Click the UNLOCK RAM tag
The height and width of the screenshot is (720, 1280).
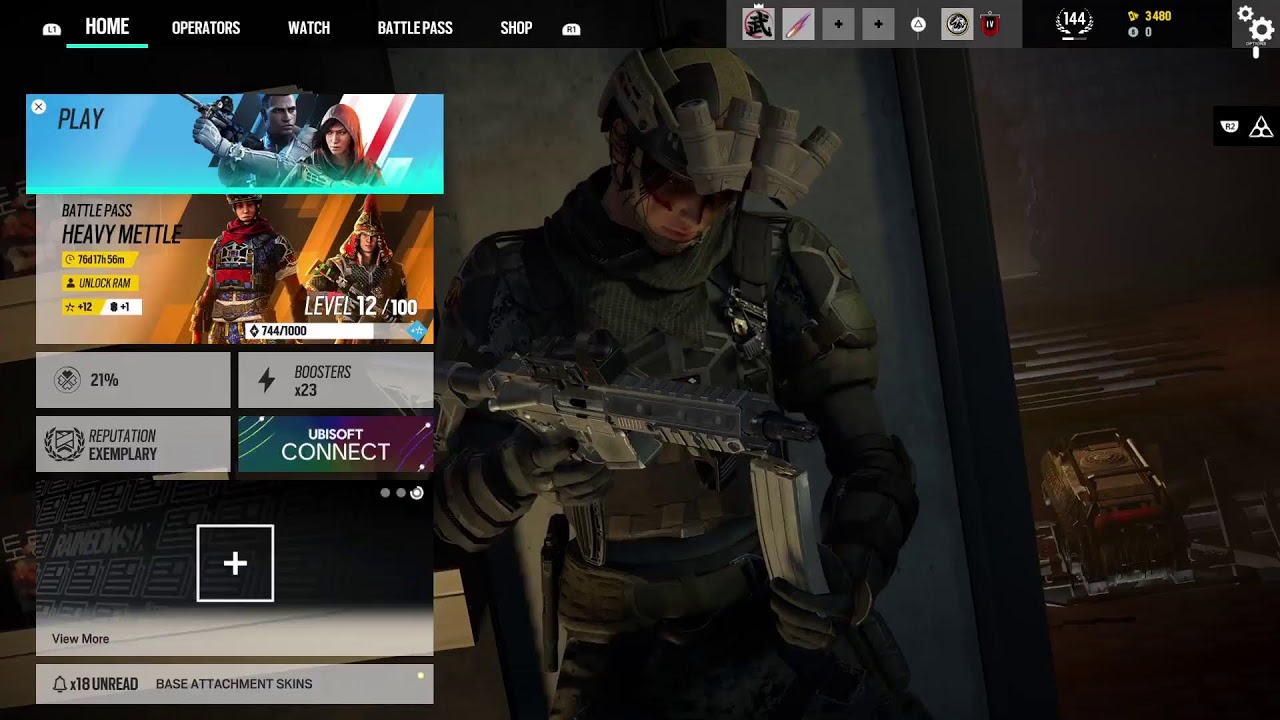click(99, 283)
